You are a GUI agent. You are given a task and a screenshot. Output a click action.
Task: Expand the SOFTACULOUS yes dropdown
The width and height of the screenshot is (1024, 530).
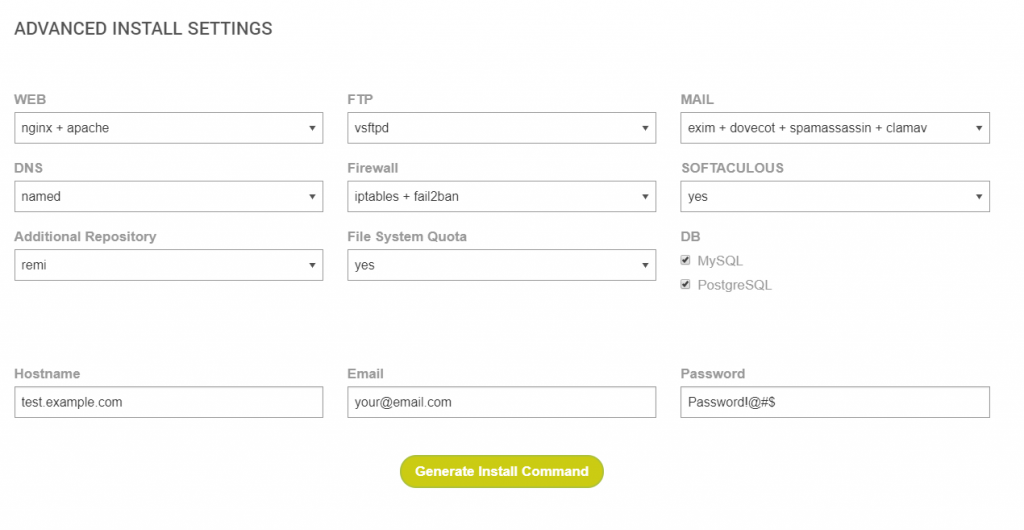[834, 196]
